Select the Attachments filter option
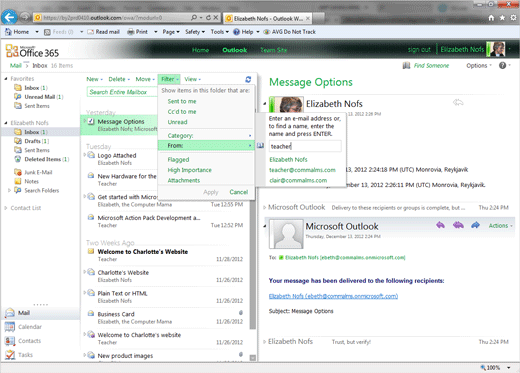Viewport: 520px width, 373px height. [x=184, y=180]
